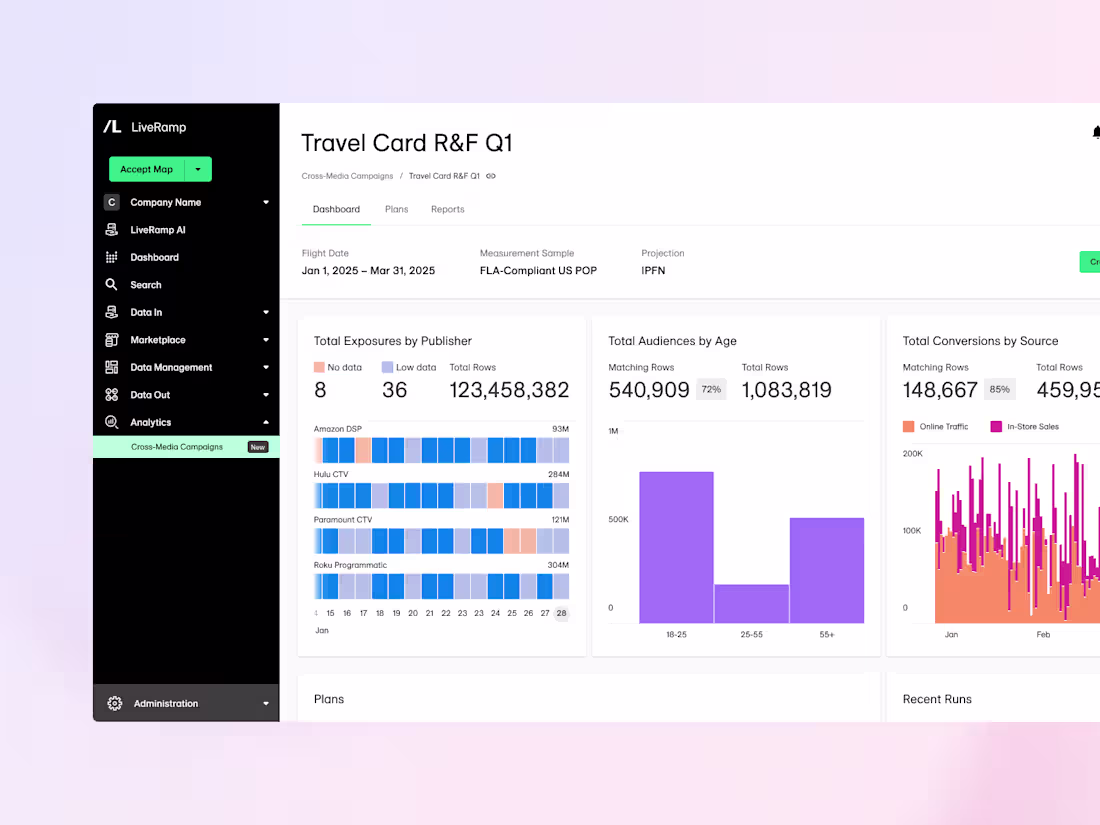Click the No data legend swatch
1100x825 pixels.
pyautogui.click(x=319, y=367)
